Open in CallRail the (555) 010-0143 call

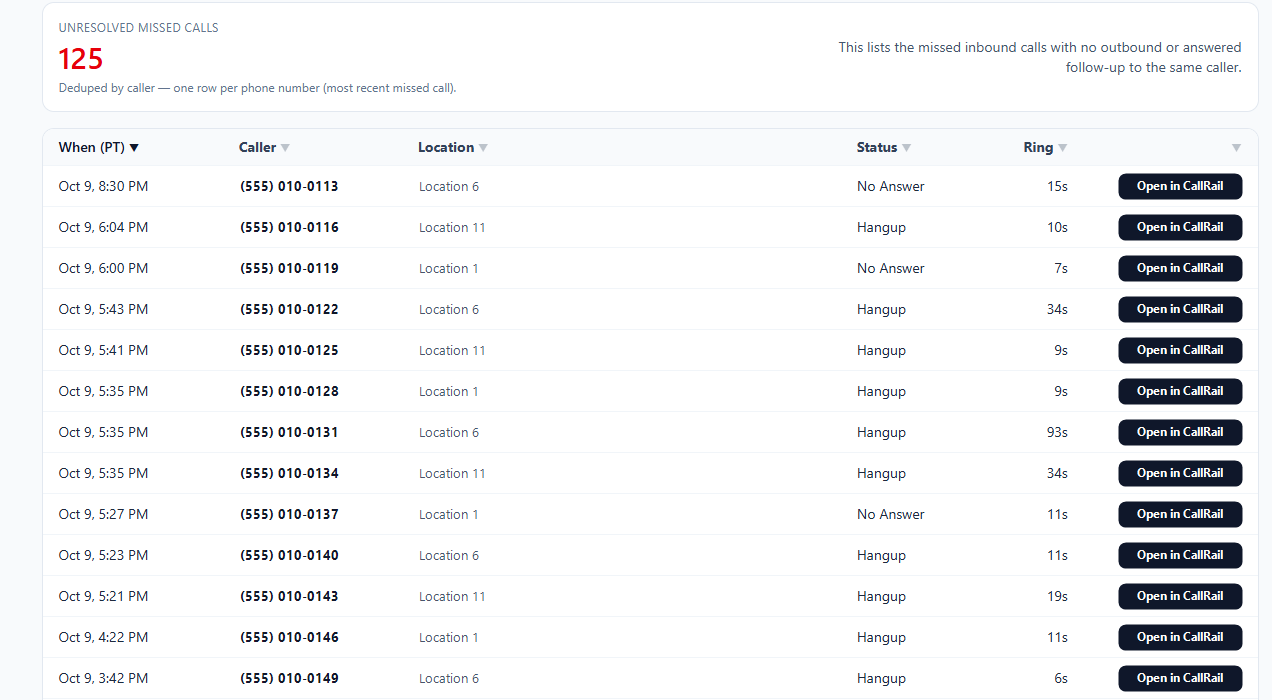[1180, 597]
